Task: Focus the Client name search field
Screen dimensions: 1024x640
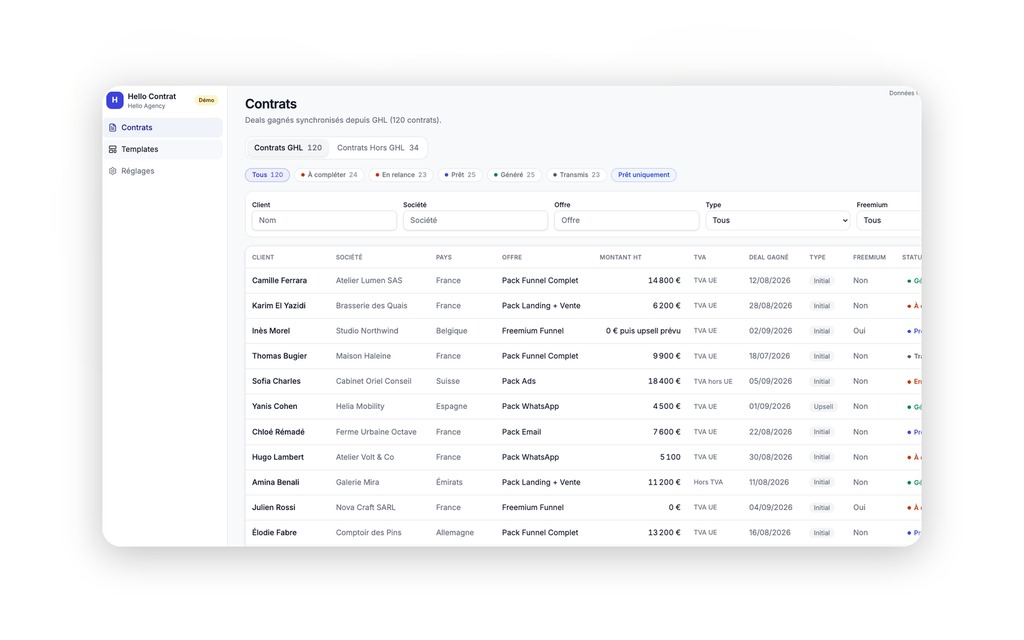Action: pos(324,220)
